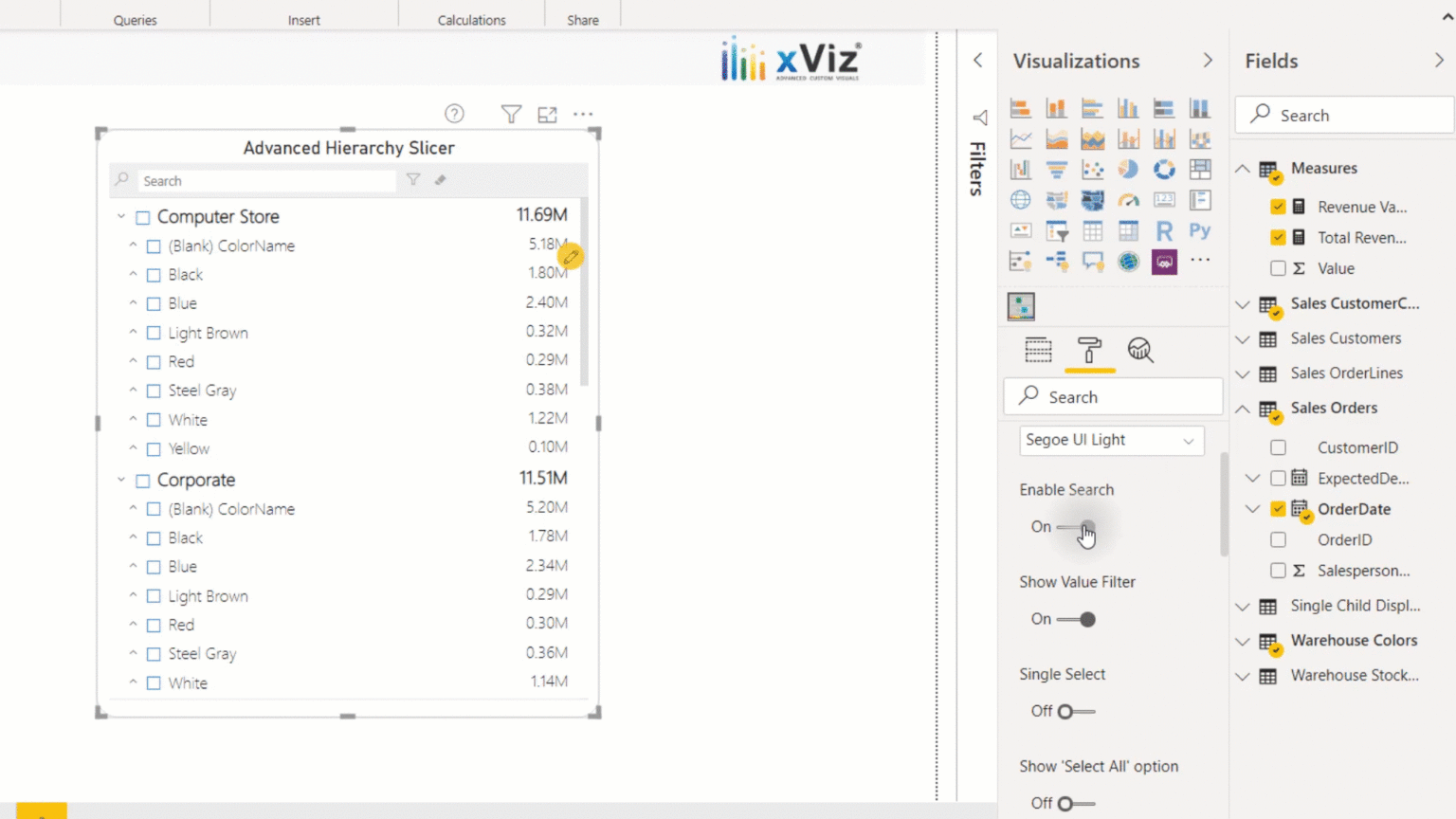Select the Gauge visualization icon
The image size is (1456, 819).
click(1128, 199)
